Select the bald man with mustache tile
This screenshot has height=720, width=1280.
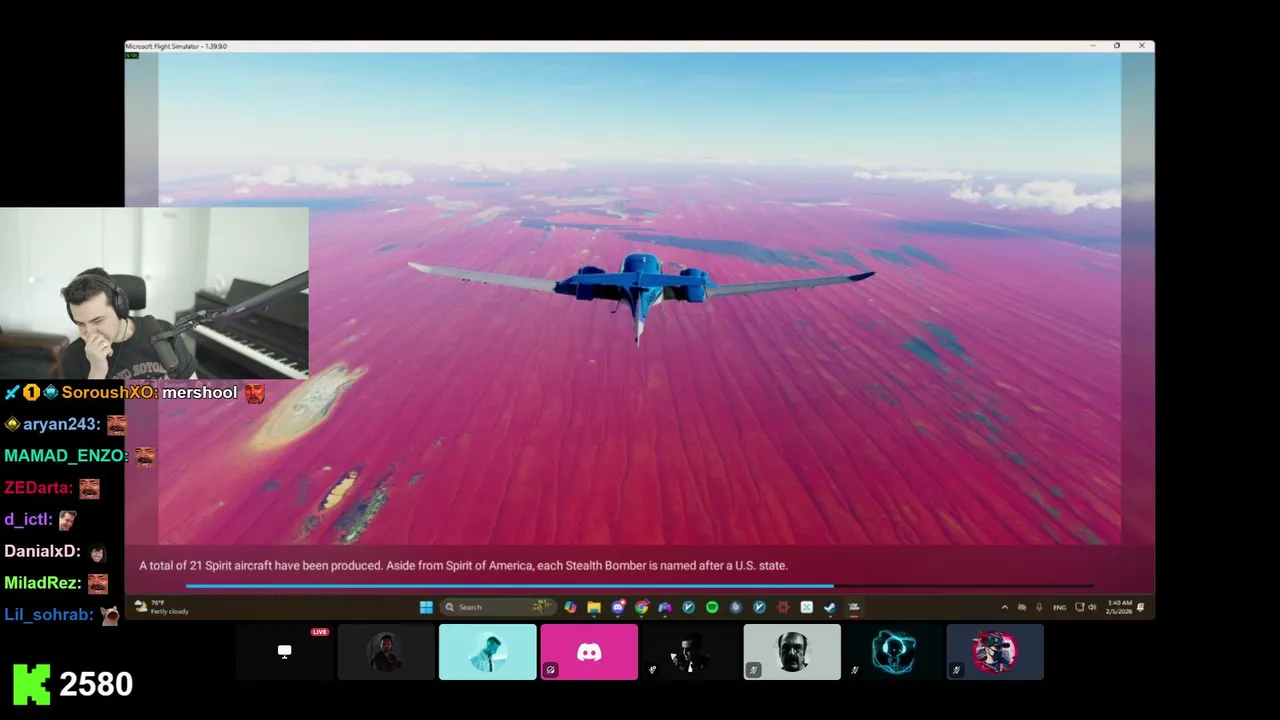[x=792, y=652]
